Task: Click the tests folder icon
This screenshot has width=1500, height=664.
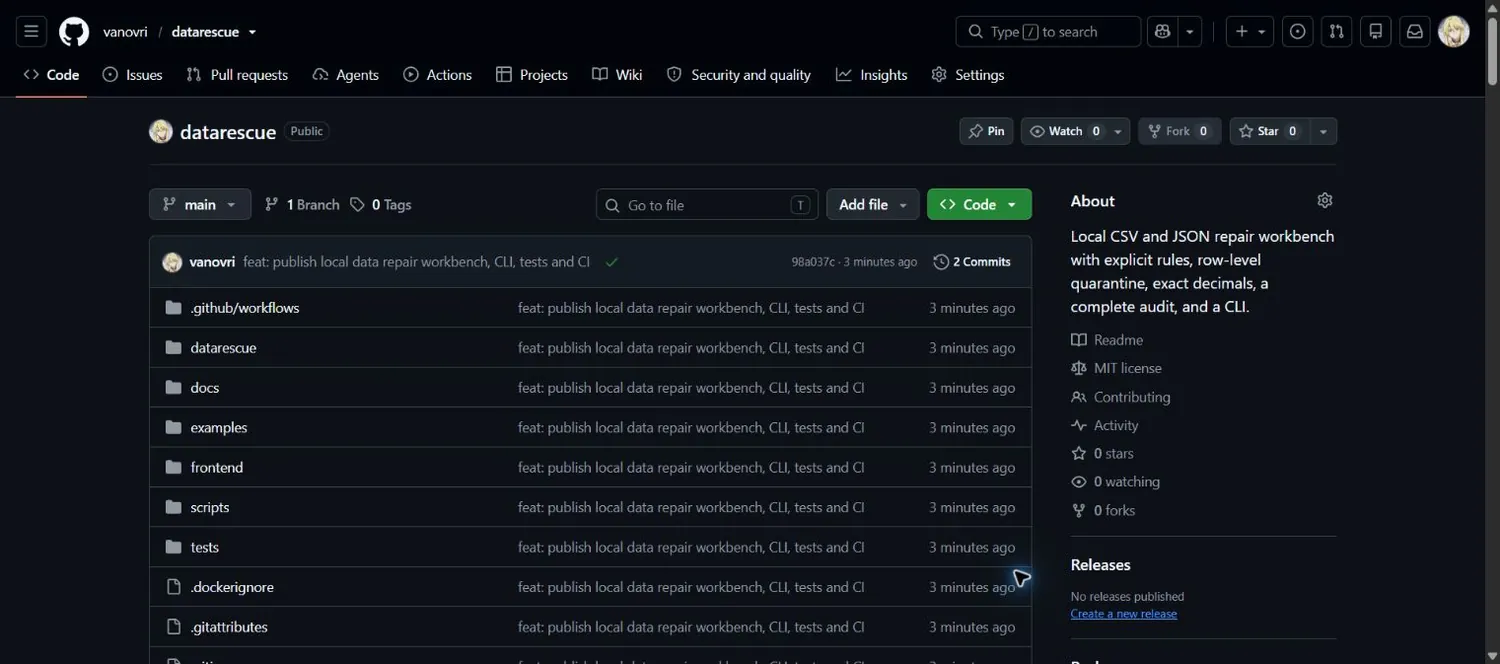Action: click(174, 548)
